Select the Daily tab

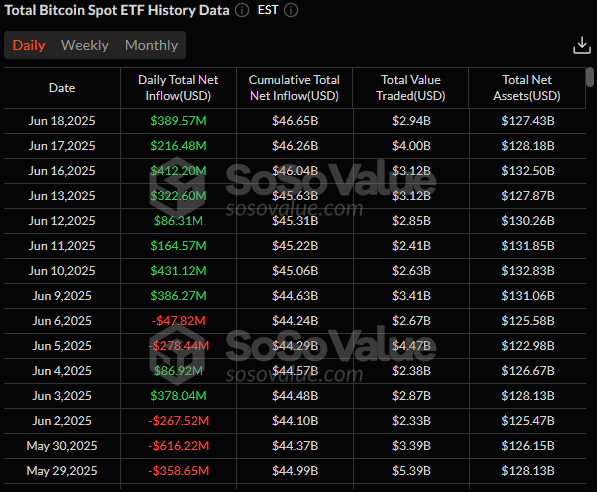29,45
